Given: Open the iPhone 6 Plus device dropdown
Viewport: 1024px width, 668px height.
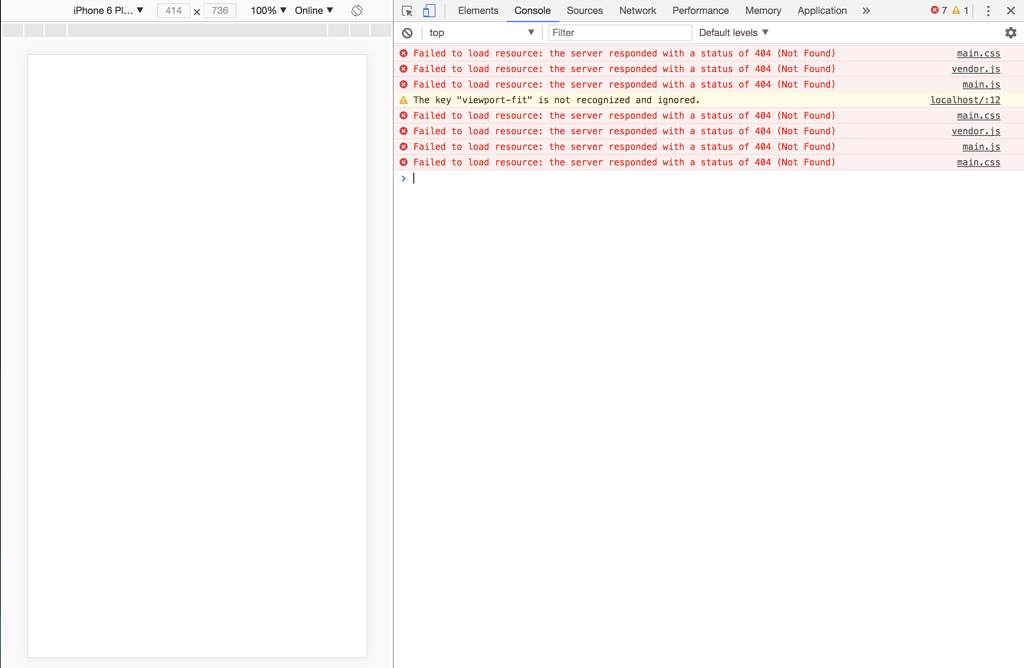Looking at the screenshot, I should click(x=108, y=10).
